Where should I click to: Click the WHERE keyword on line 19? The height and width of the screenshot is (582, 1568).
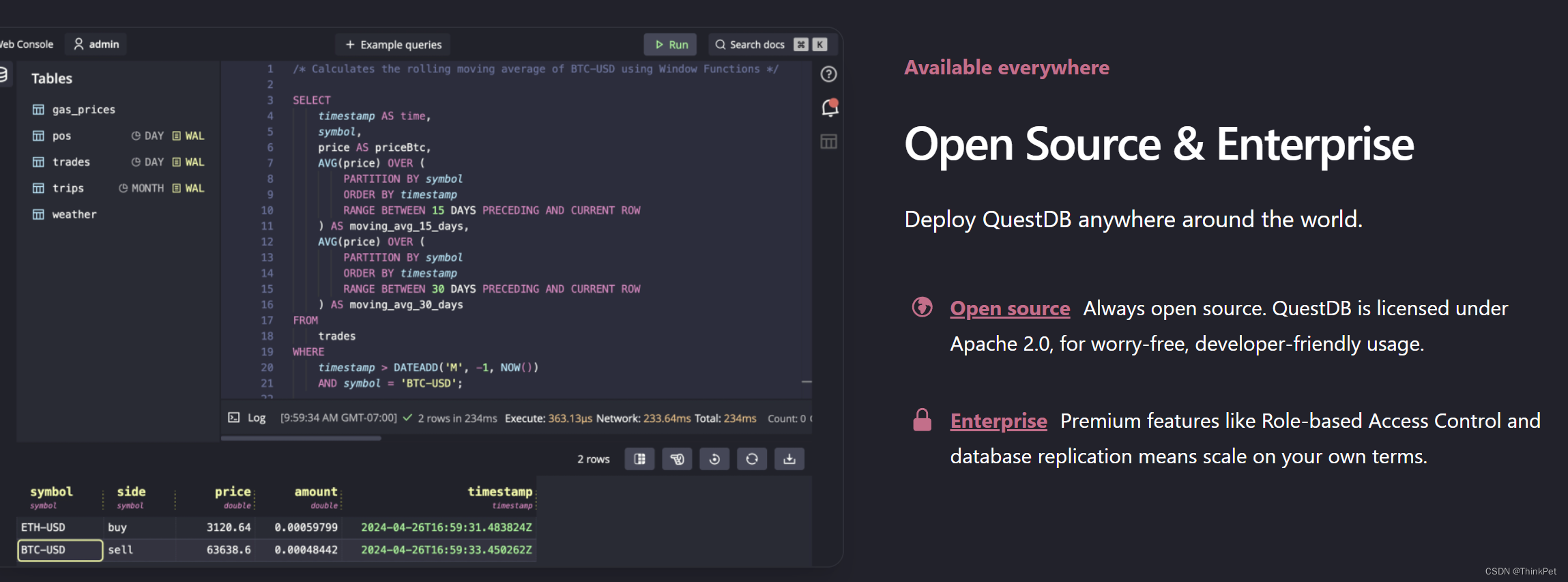[308, 352]
